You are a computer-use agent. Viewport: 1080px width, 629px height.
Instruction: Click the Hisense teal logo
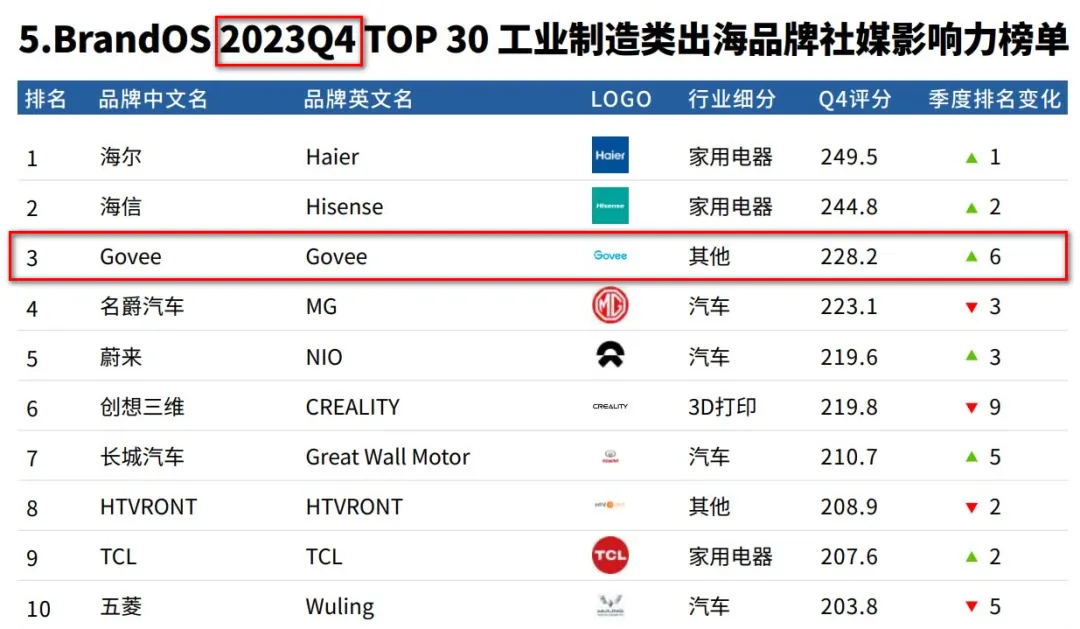[610, 205]
